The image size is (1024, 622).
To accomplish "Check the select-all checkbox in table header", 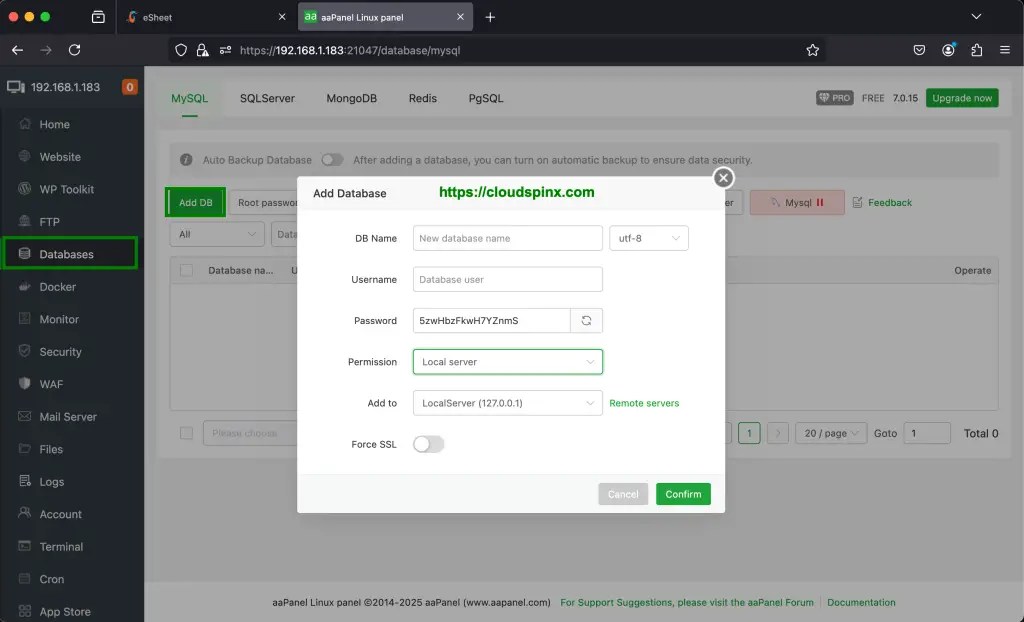I will 186,270.
